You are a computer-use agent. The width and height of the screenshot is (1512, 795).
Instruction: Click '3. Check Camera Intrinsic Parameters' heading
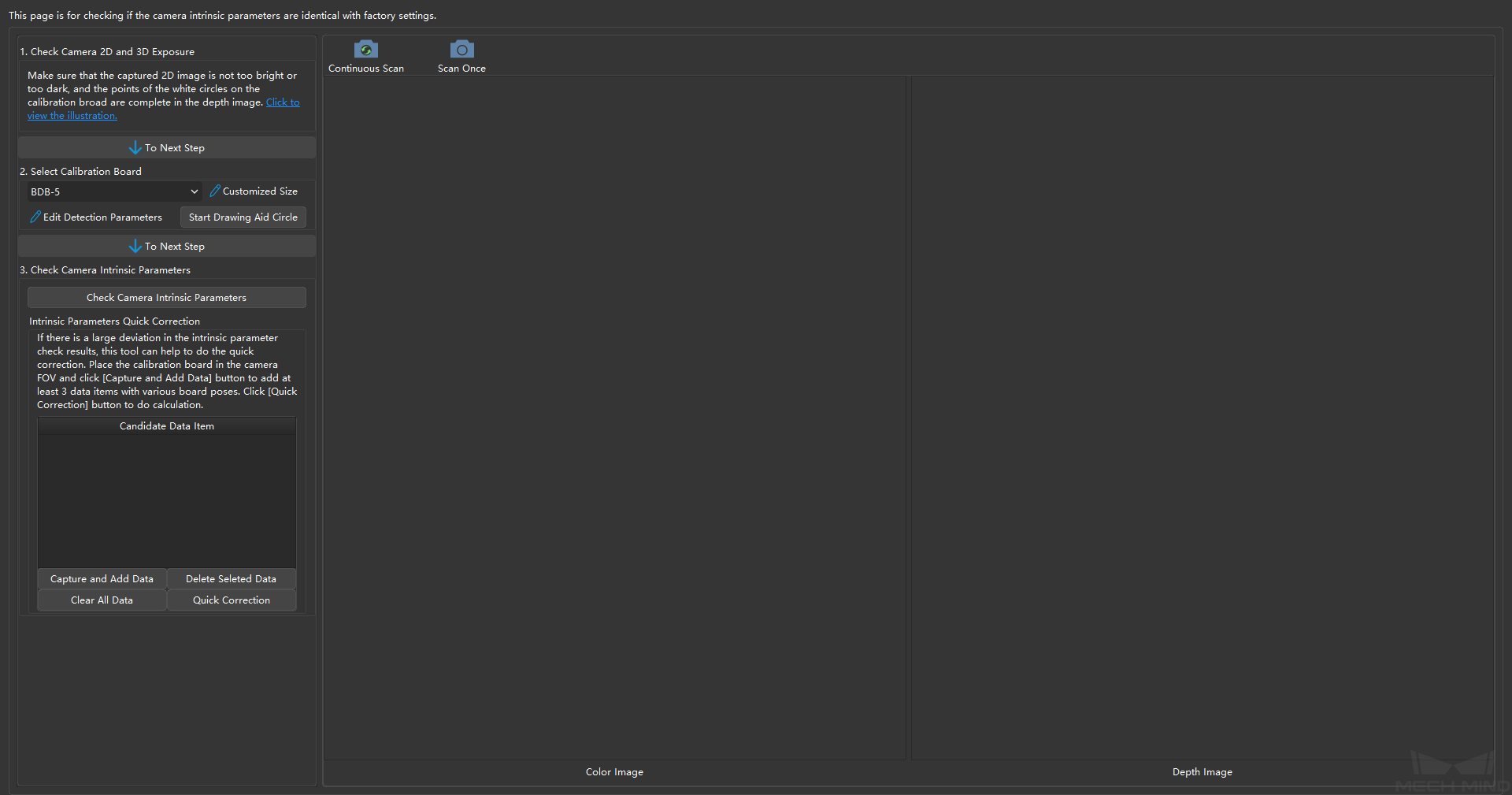[x=105, y=269]
